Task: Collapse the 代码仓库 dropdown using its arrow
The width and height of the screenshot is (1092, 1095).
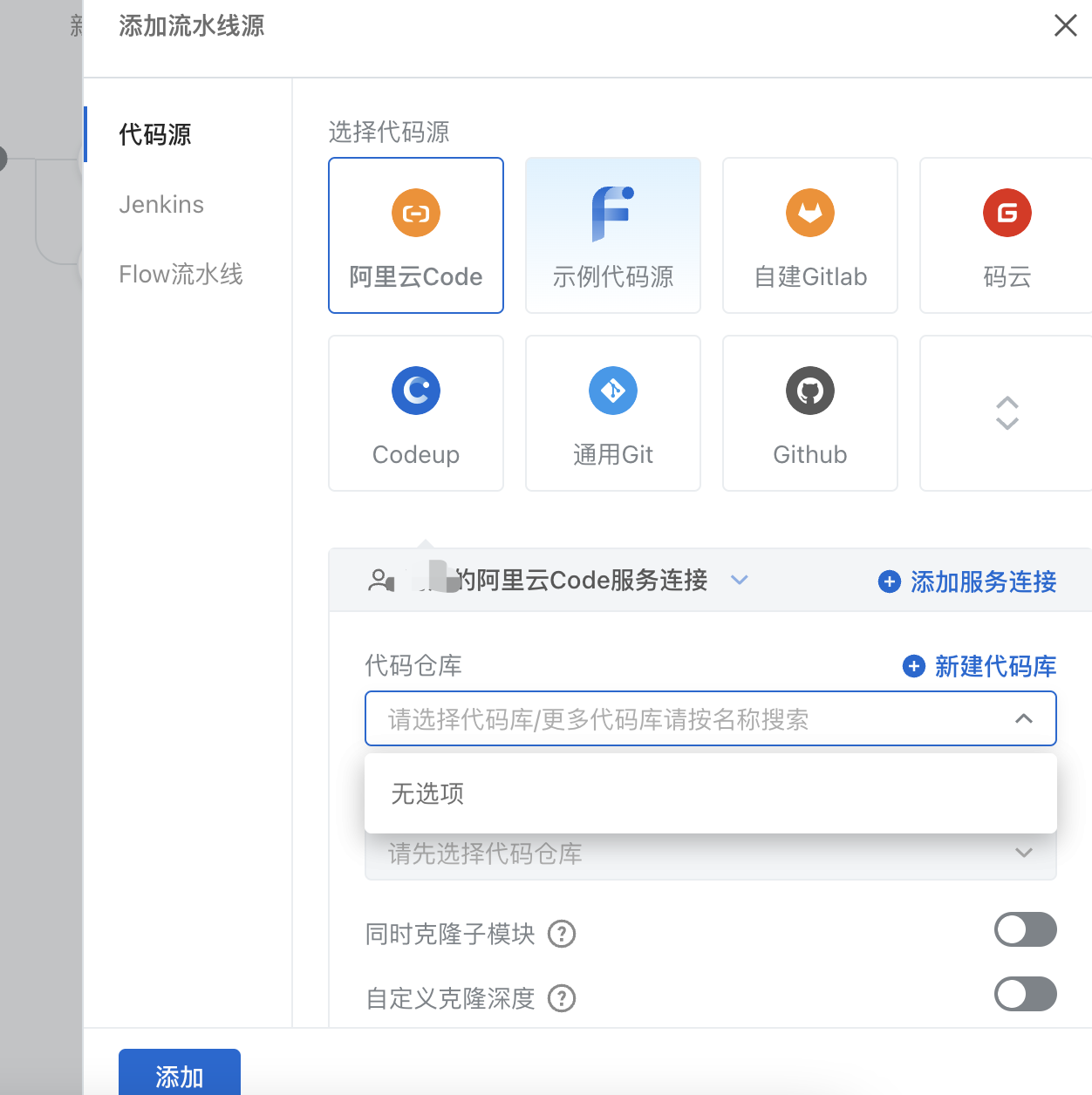Action: click(x=1024, y=719)
